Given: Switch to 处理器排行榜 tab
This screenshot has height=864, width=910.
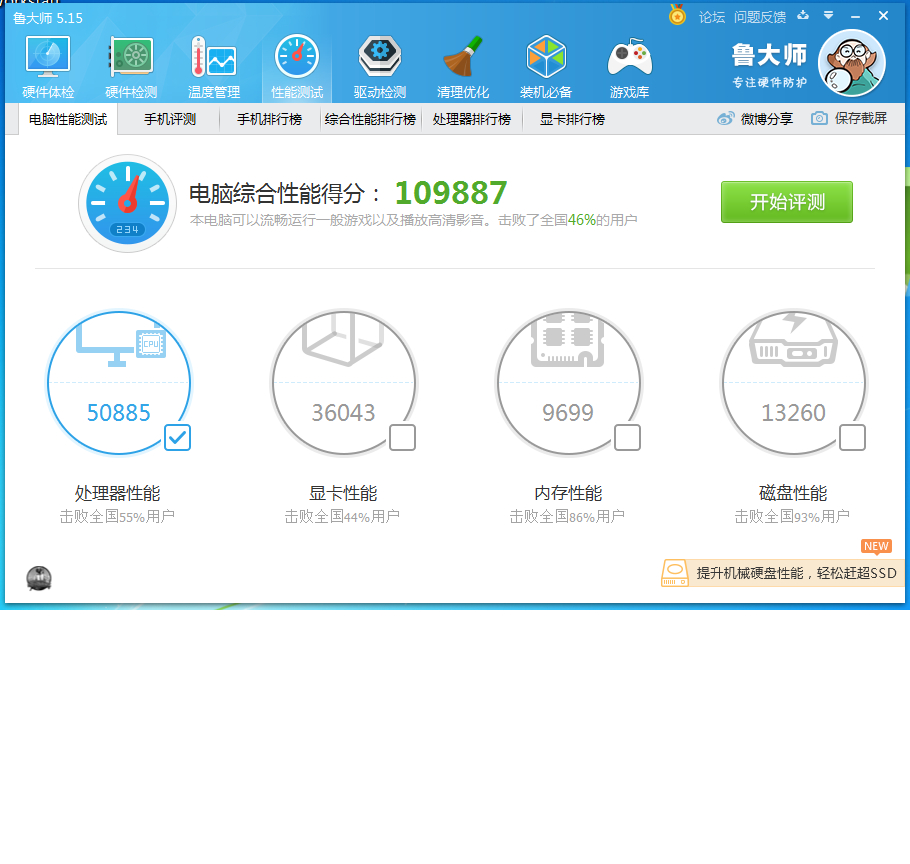Looking at the screenshot, I should (472, 120).
